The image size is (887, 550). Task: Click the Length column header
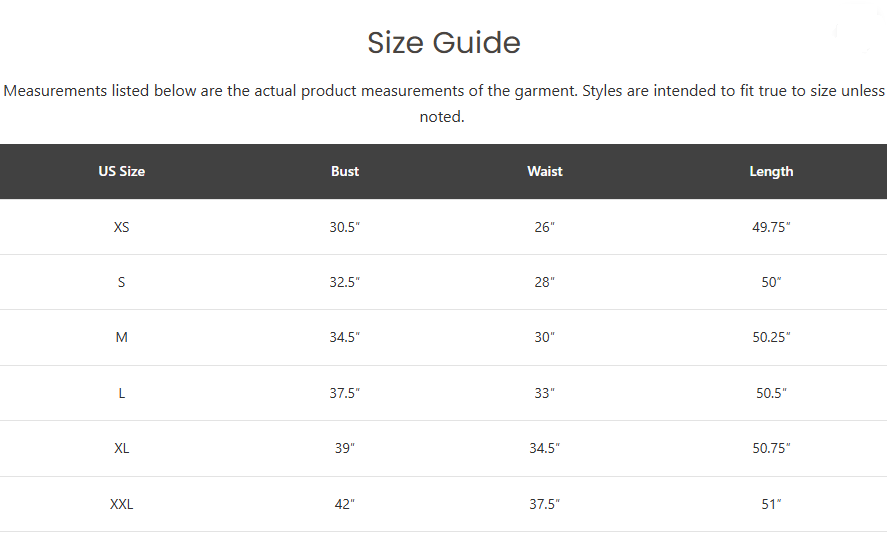[771, 171]
